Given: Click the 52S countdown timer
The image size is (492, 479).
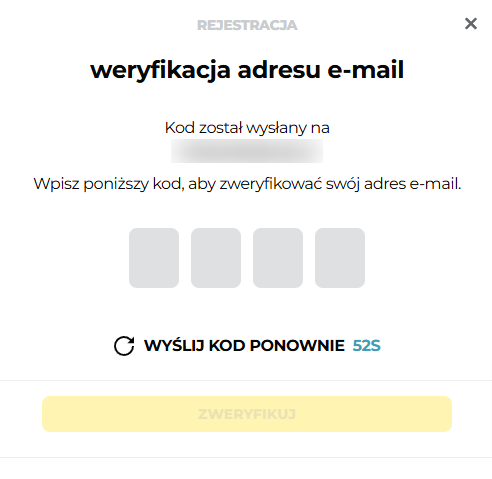Looking at the screenshot, I should (367, 346).
